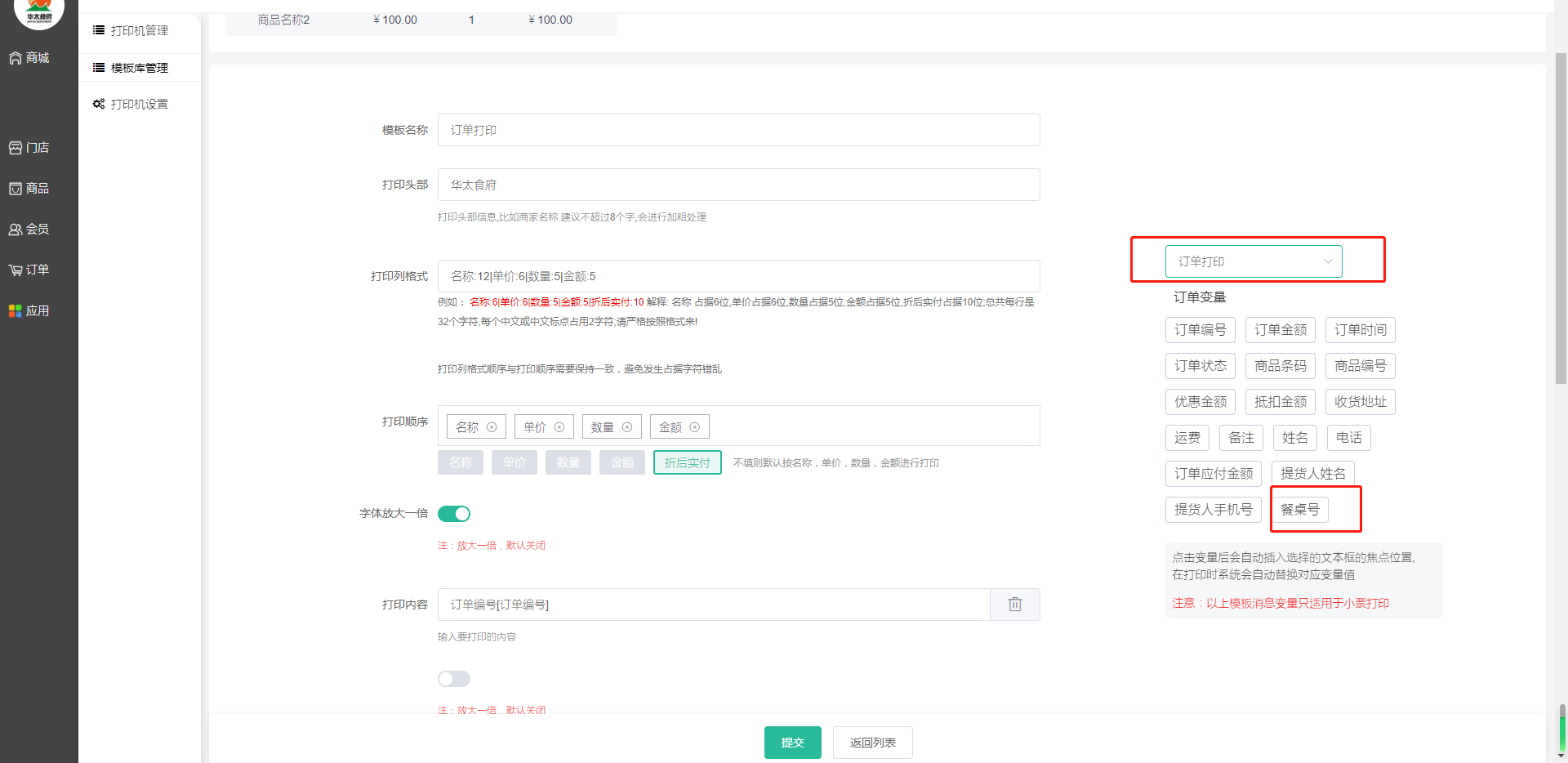1568x763 pixels.
Task: Expand the 订单打印 template type dropdown
Action: (1253, 261)
